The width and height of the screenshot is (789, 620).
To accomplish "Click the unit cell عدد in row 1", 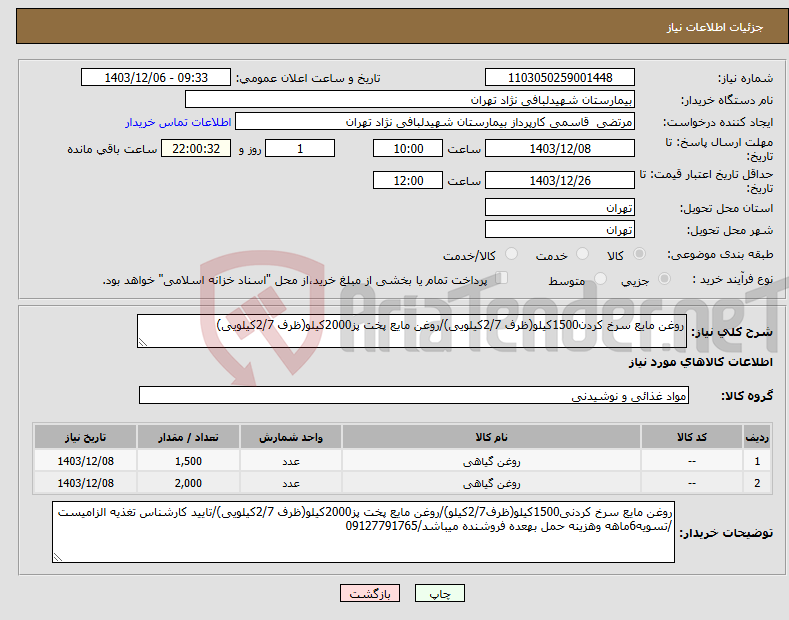I will click(x=291, y=461).
